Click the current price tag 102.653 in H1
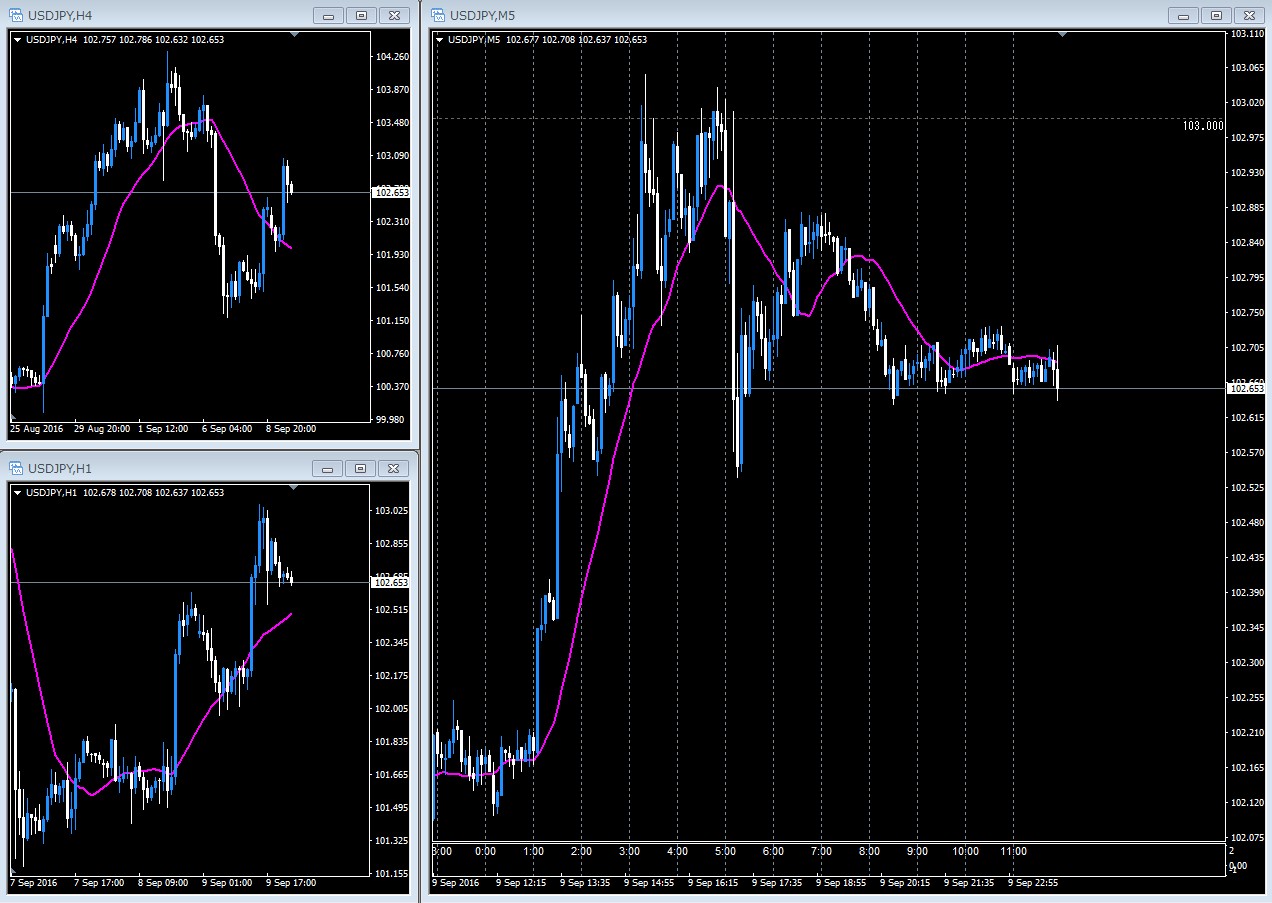Viewport: 1272px width, 903px height. (391, 582)
